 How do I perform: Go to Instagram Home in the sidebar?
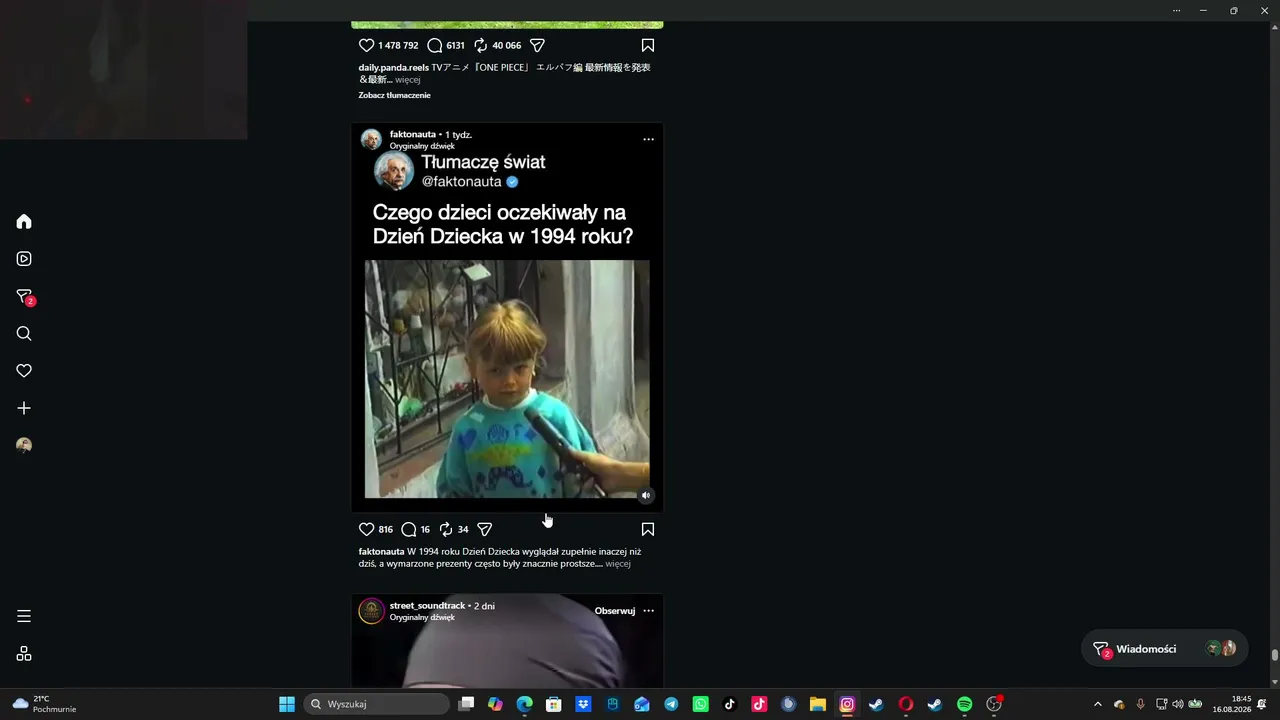tap(24, 221)
